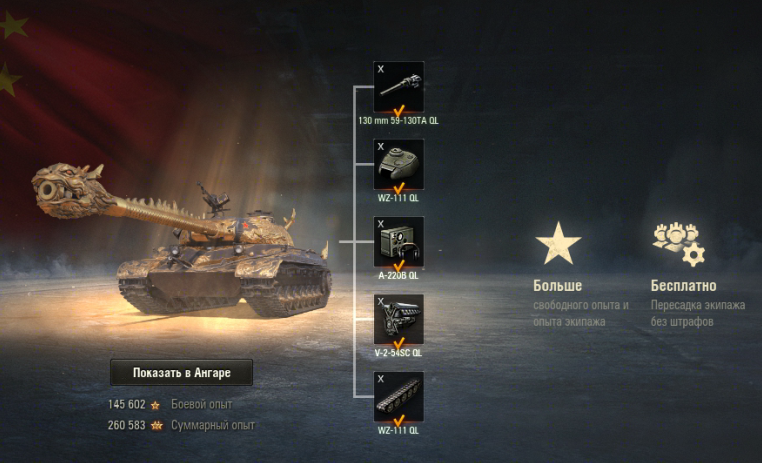Select the WZ-111 QL turret module icon

point(398,164)
